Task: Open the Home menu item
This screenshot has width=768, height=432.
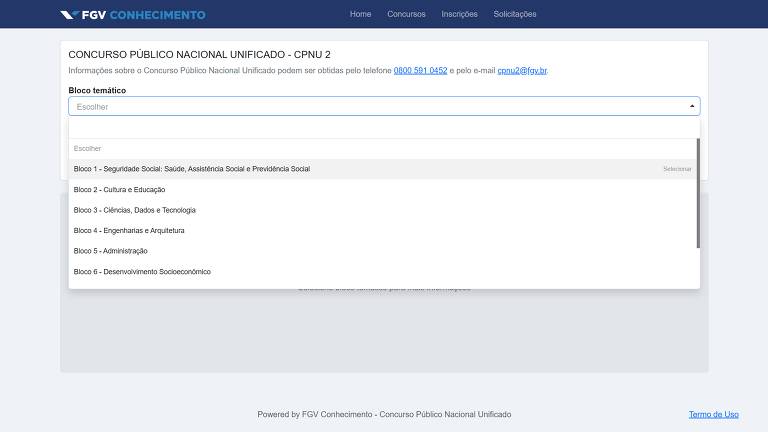Action: (x=360, y=14)
